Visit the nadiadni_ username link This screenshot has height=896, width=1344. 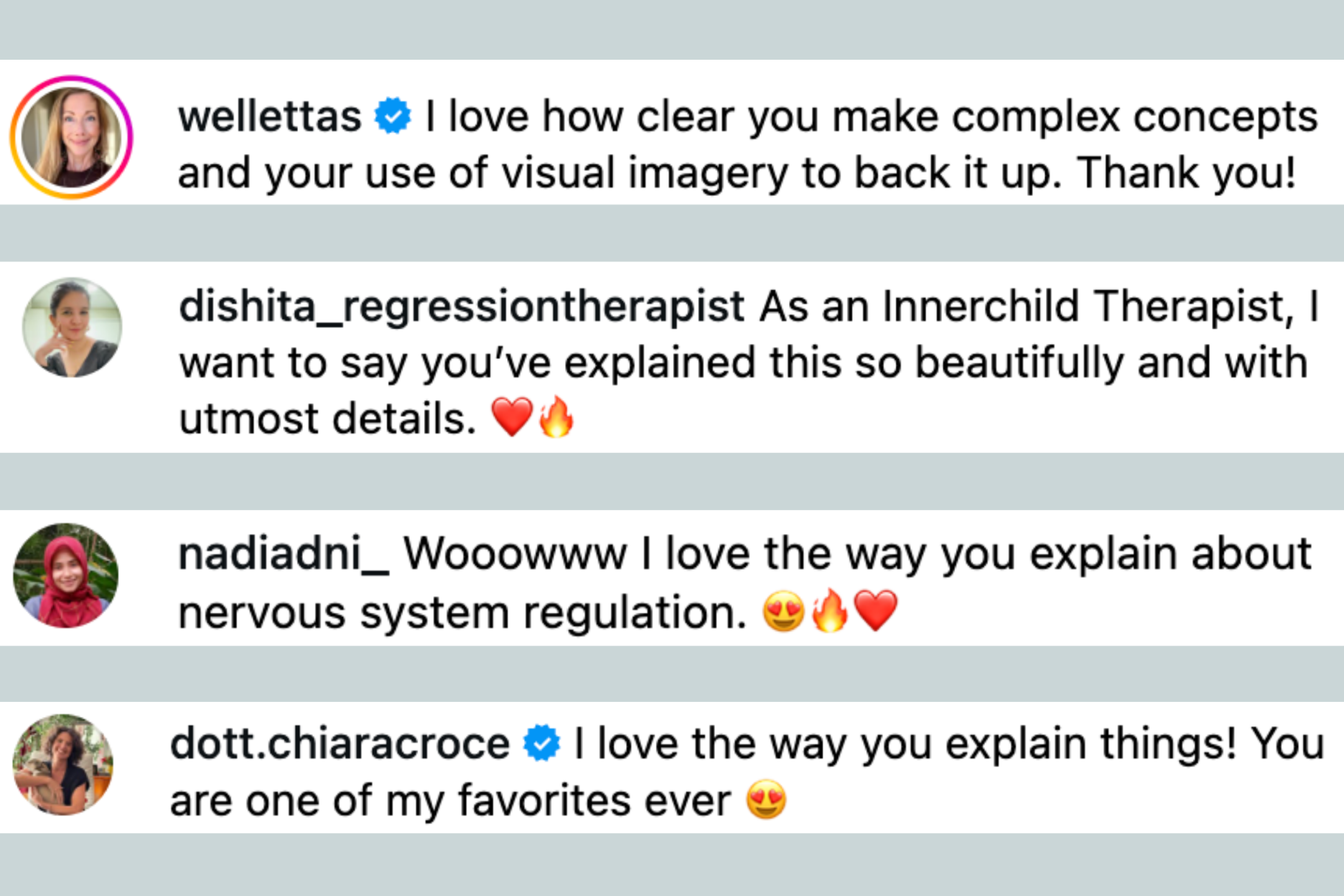tap(283, 554)
